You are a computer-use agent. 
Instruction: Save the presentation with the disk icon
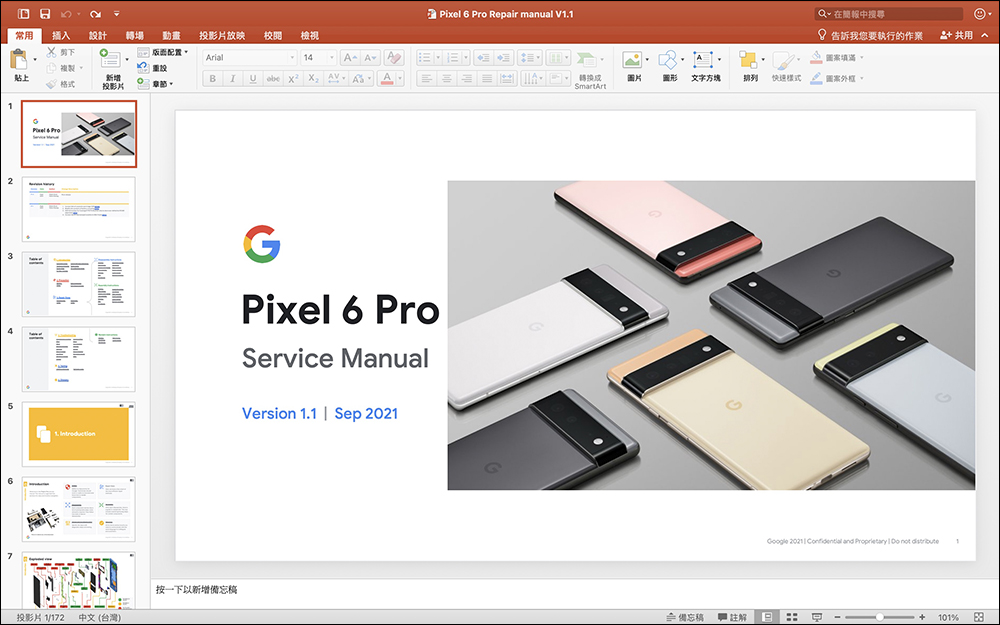click(45, 13)
